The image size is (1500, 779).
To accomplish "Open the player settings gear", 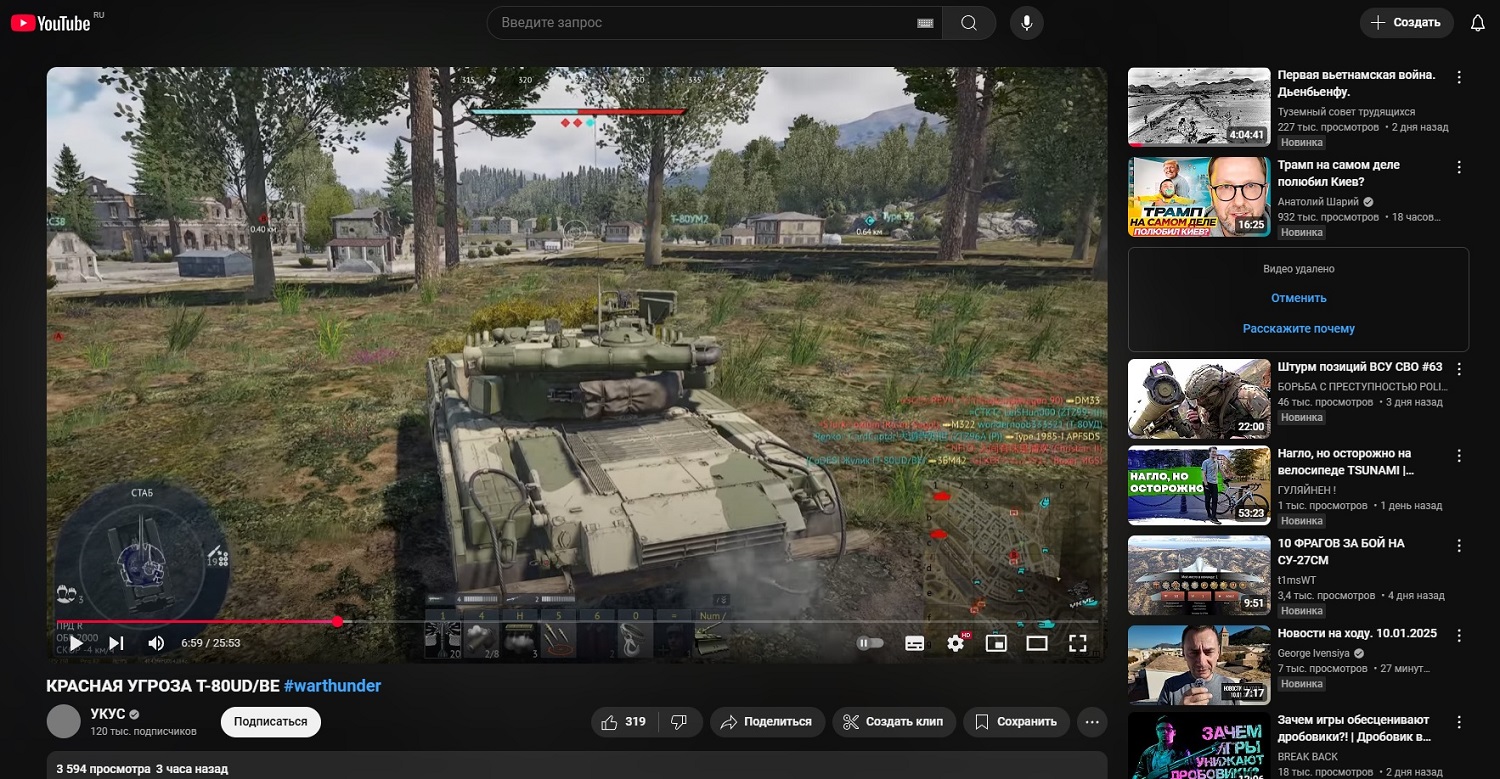I will [x=956, y=643].
